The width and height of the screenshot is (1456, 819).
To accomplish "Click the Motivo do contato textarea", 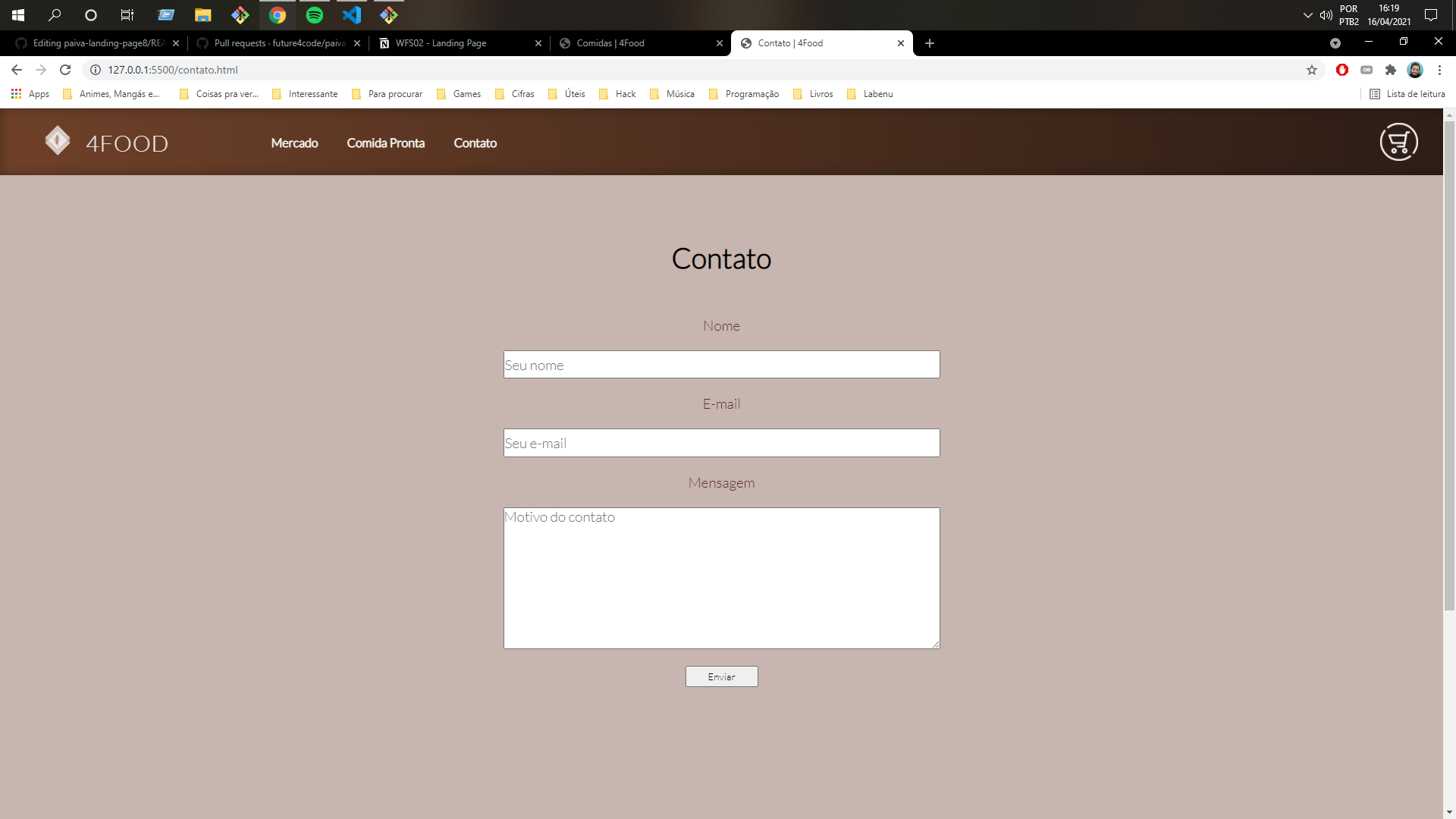I will [721, 578].
